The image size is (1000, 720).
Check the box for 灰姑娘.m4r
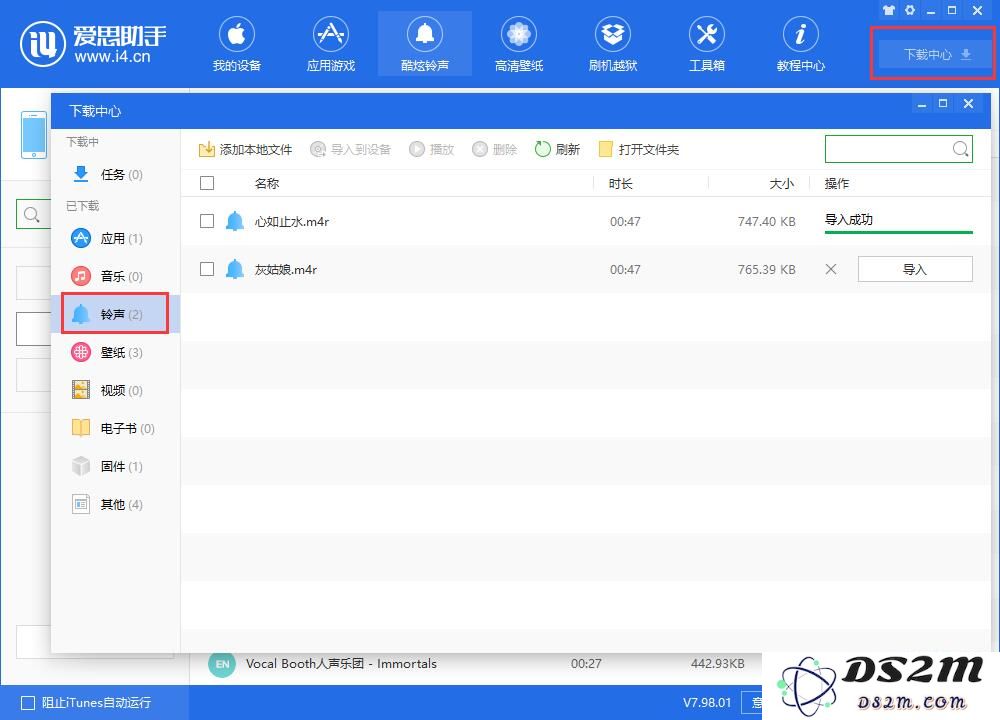(207, 268)
